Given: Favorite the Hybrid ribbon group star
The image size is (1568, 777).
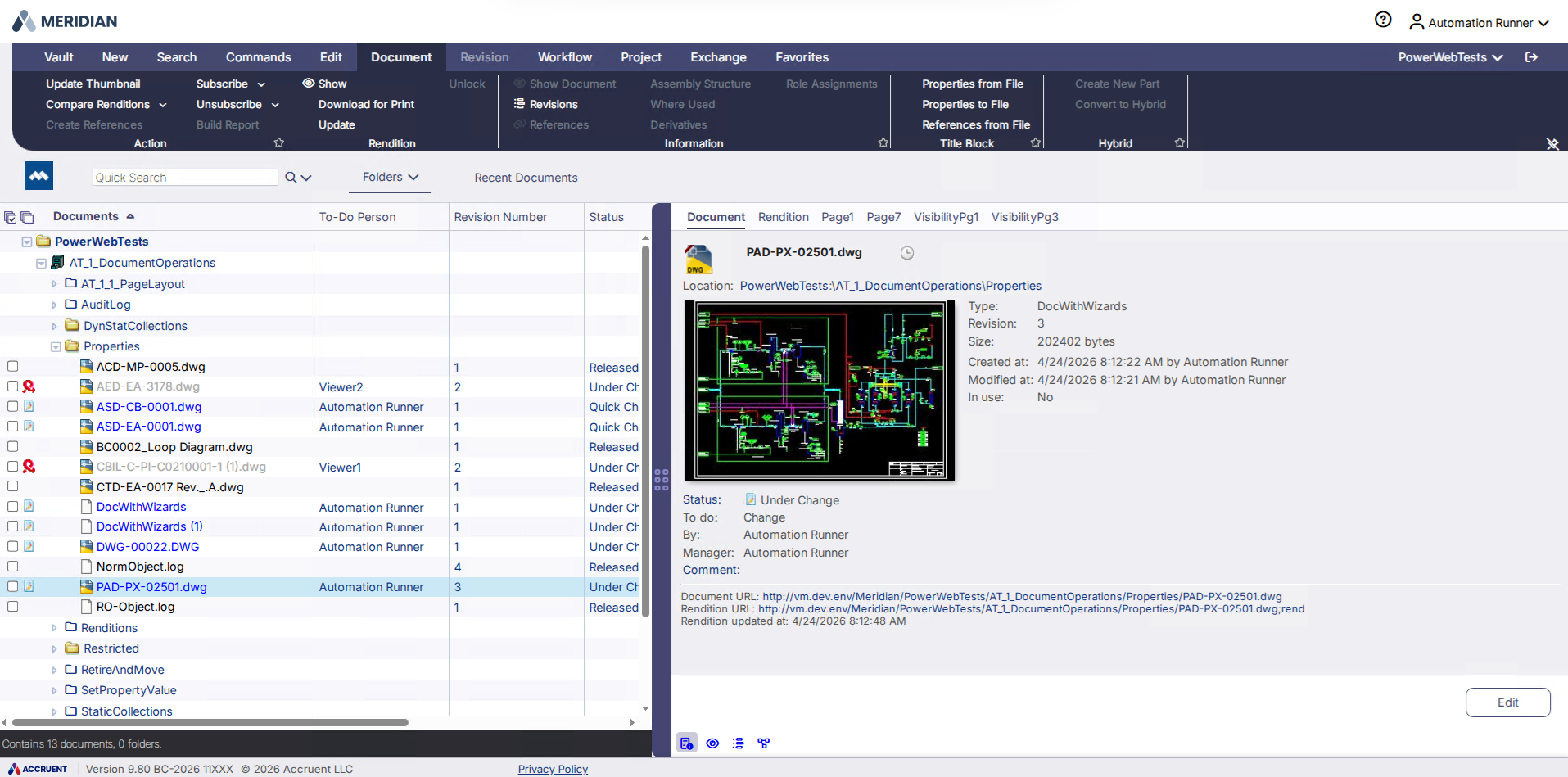Looking at the screenshot, I should (1179, 142).
